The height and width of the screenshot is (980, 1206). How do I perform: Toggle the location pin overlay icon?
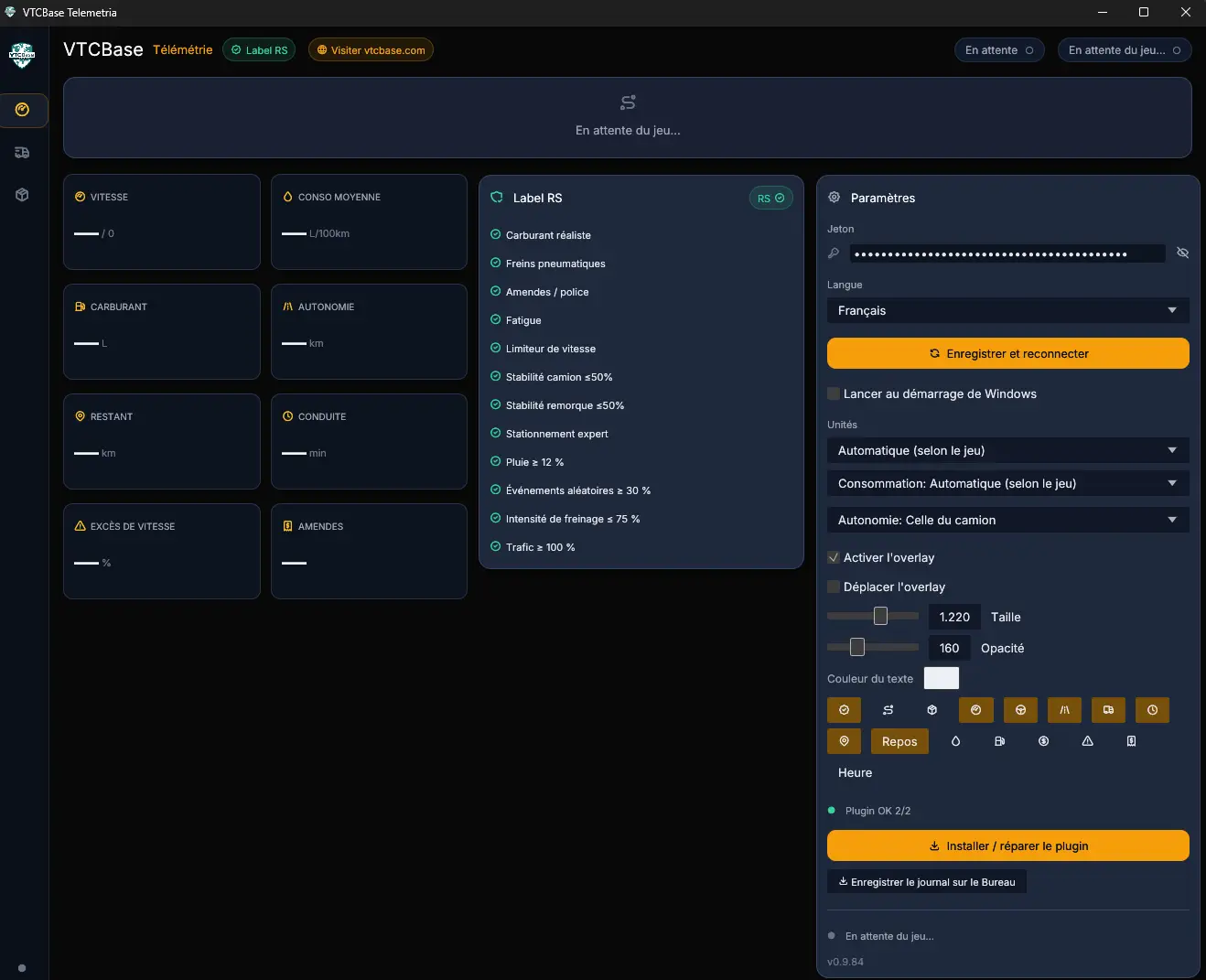[844, 741]
